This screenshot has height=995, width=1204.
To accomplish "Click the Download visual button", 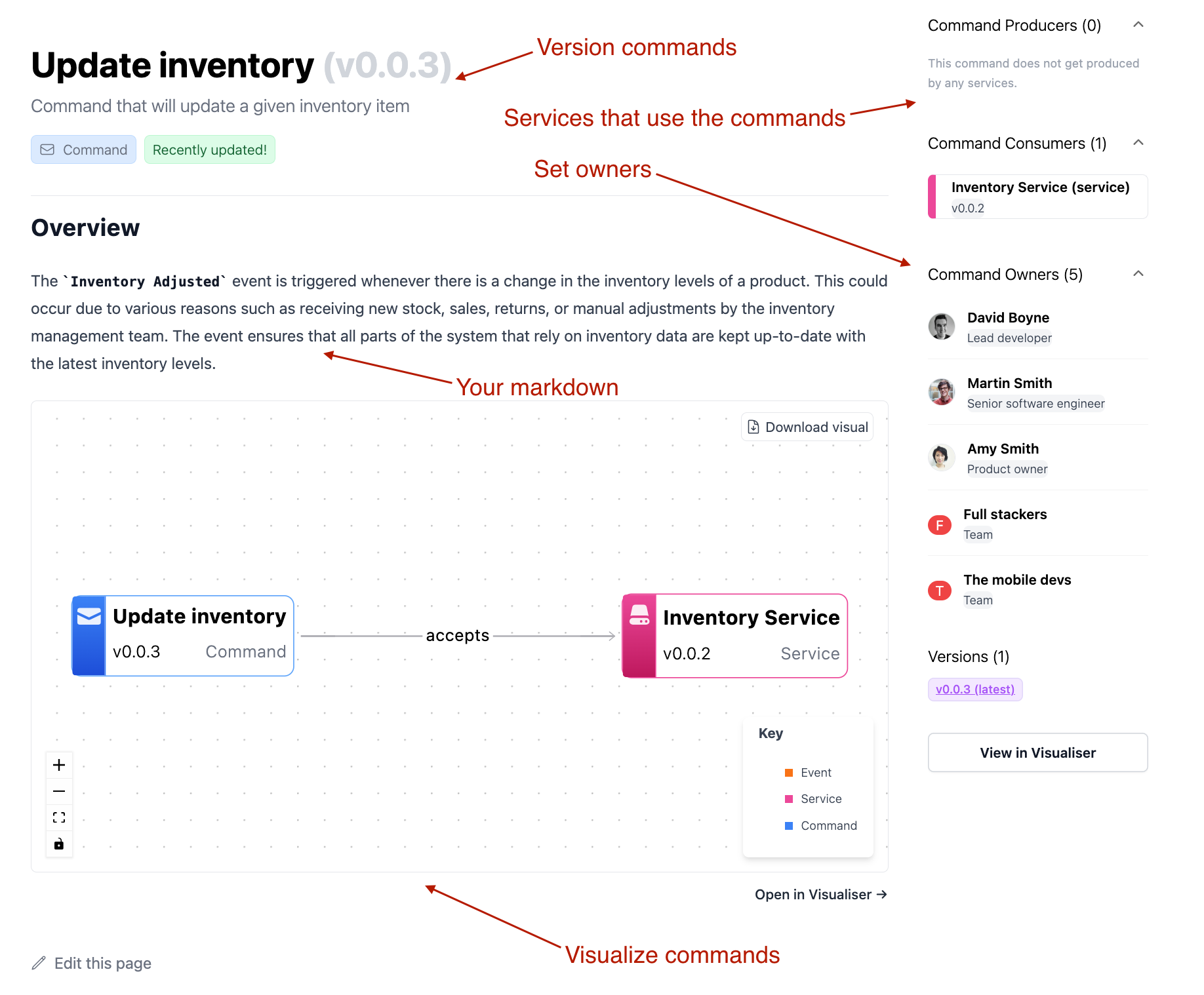I will (x=807, y=427).
